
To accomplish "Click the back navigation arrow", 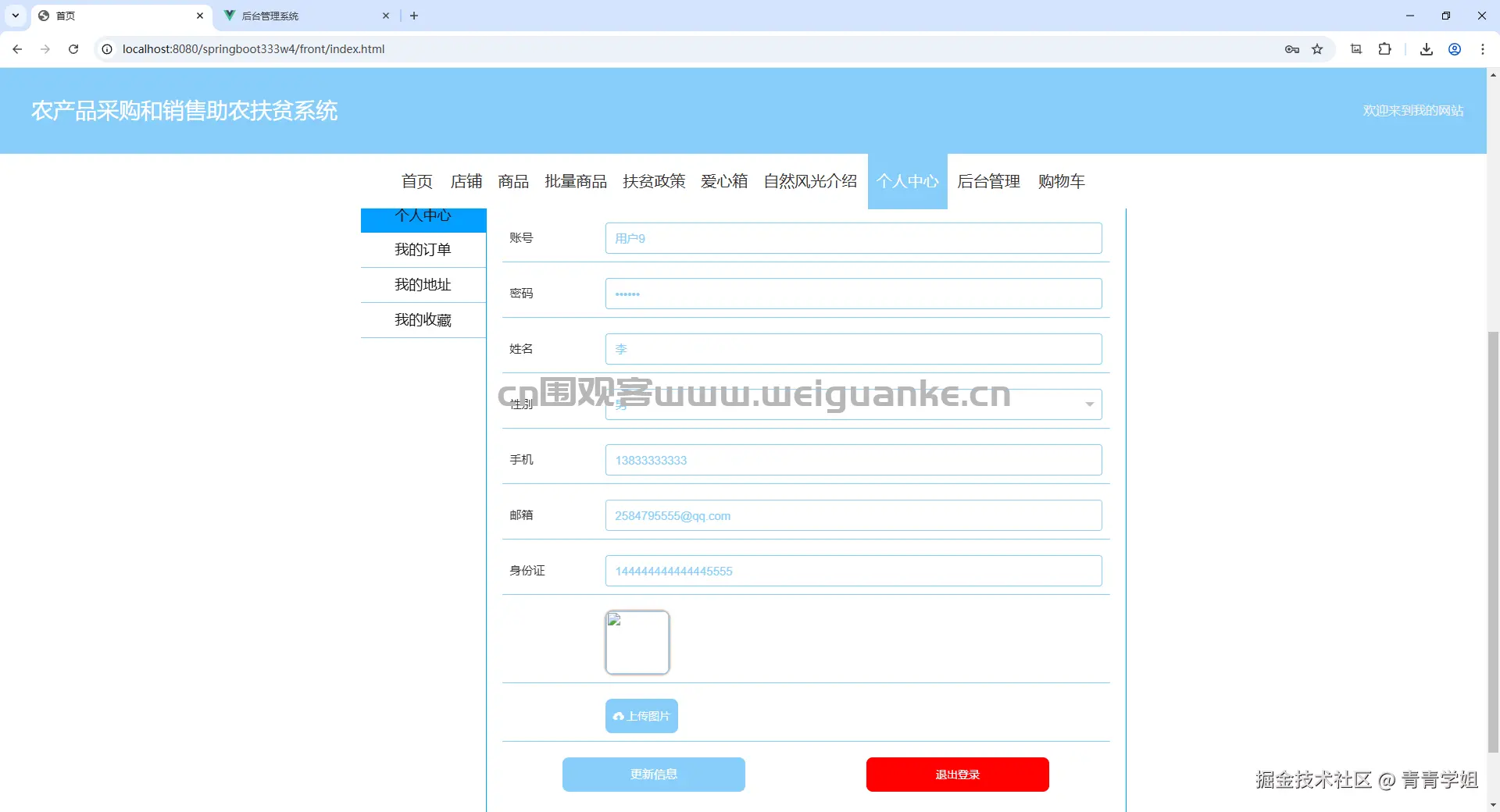I will [16, 48].
